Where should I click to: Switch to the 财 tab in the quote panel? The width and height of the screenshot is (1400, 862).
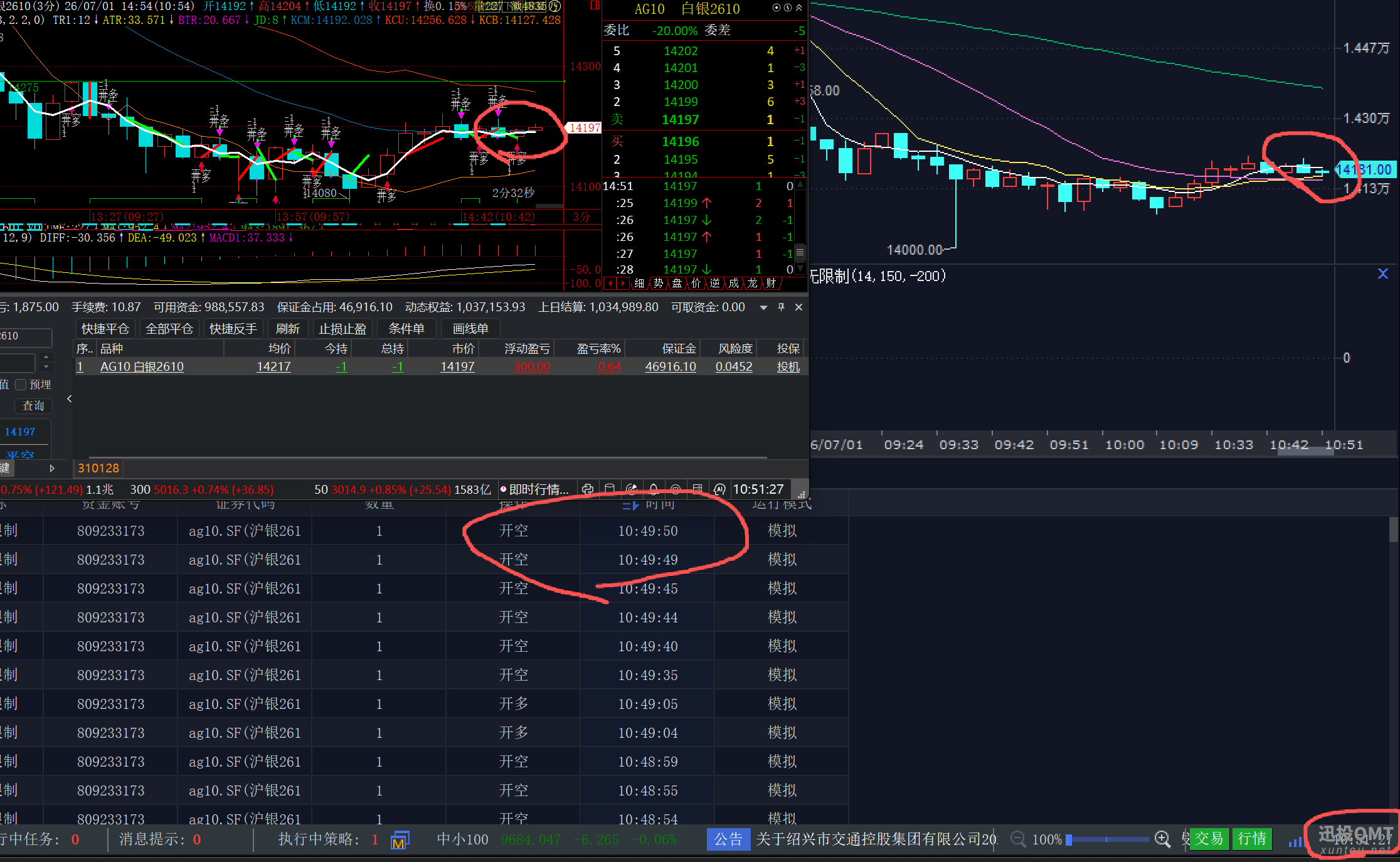coord(771,284)
